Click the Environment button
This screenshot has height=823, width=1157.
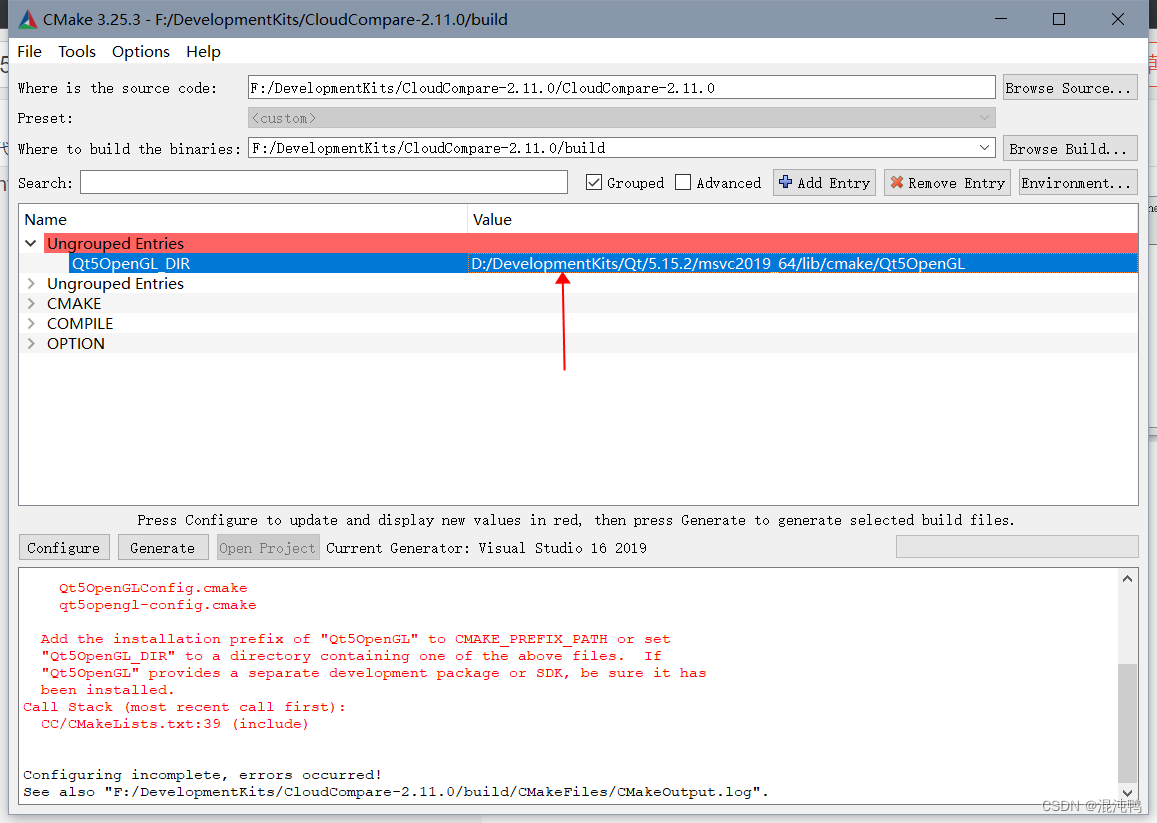(1078, 182)
